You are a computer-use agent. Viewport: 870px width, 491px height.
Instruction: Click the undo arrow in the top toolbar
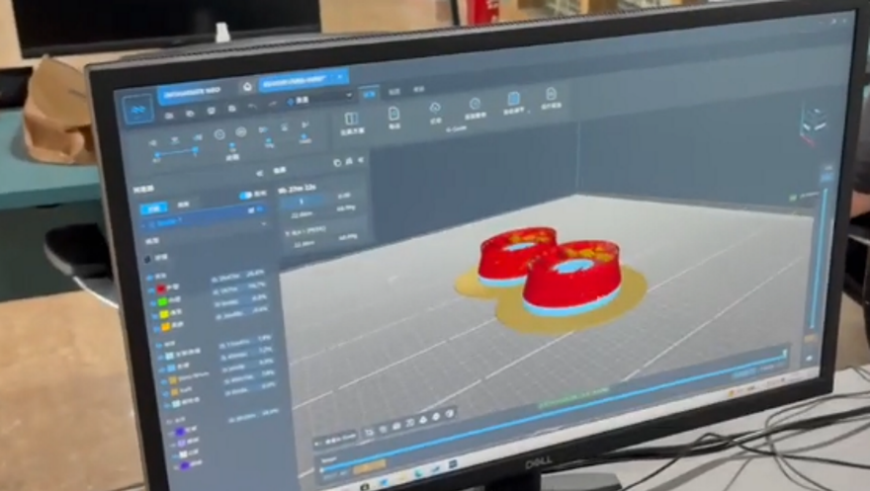(x=252, y=106)
